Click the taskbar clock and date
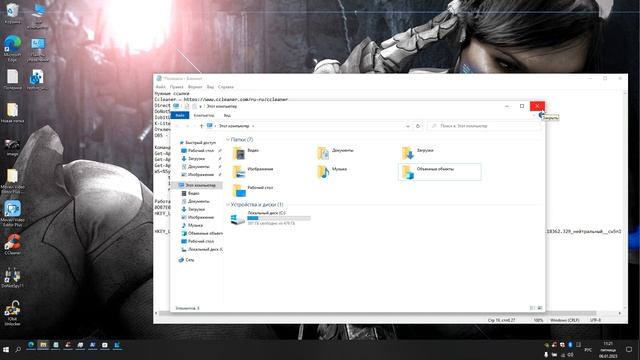The width and height of the screenshot is (640, 360). tap(608, 350)
